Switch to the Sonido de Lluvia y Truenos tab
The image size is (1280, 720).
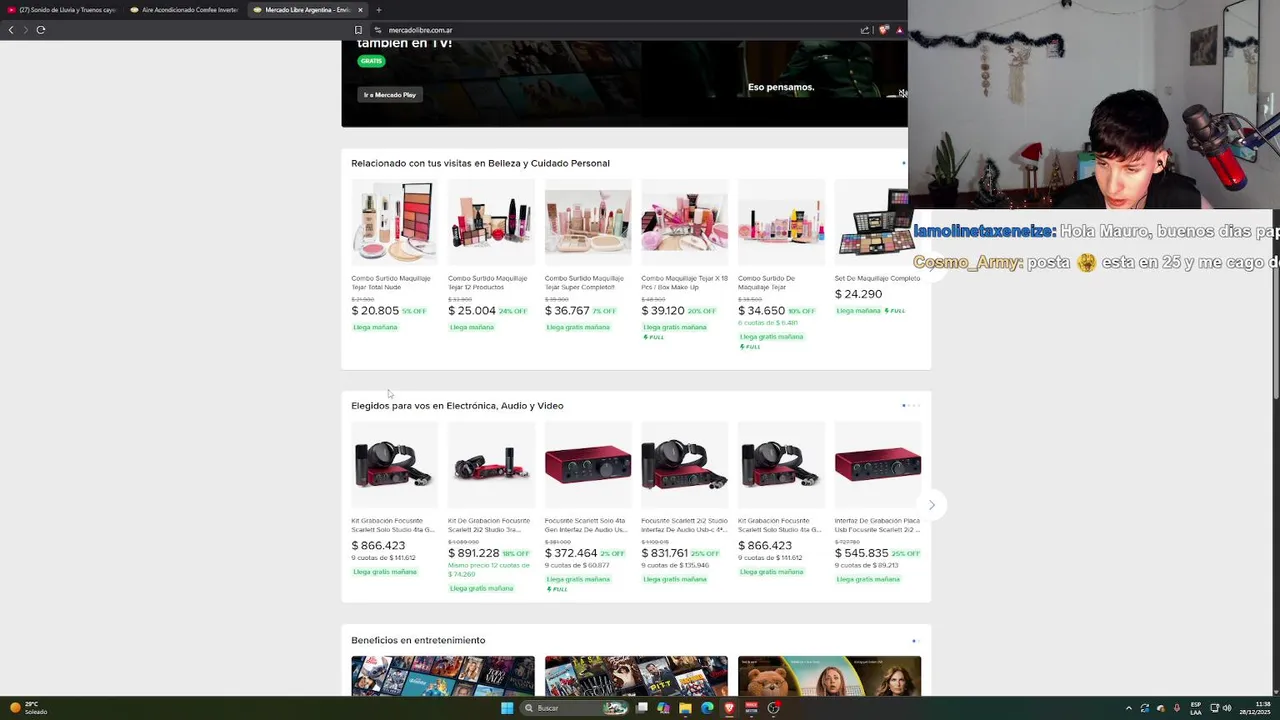point(62,10)
